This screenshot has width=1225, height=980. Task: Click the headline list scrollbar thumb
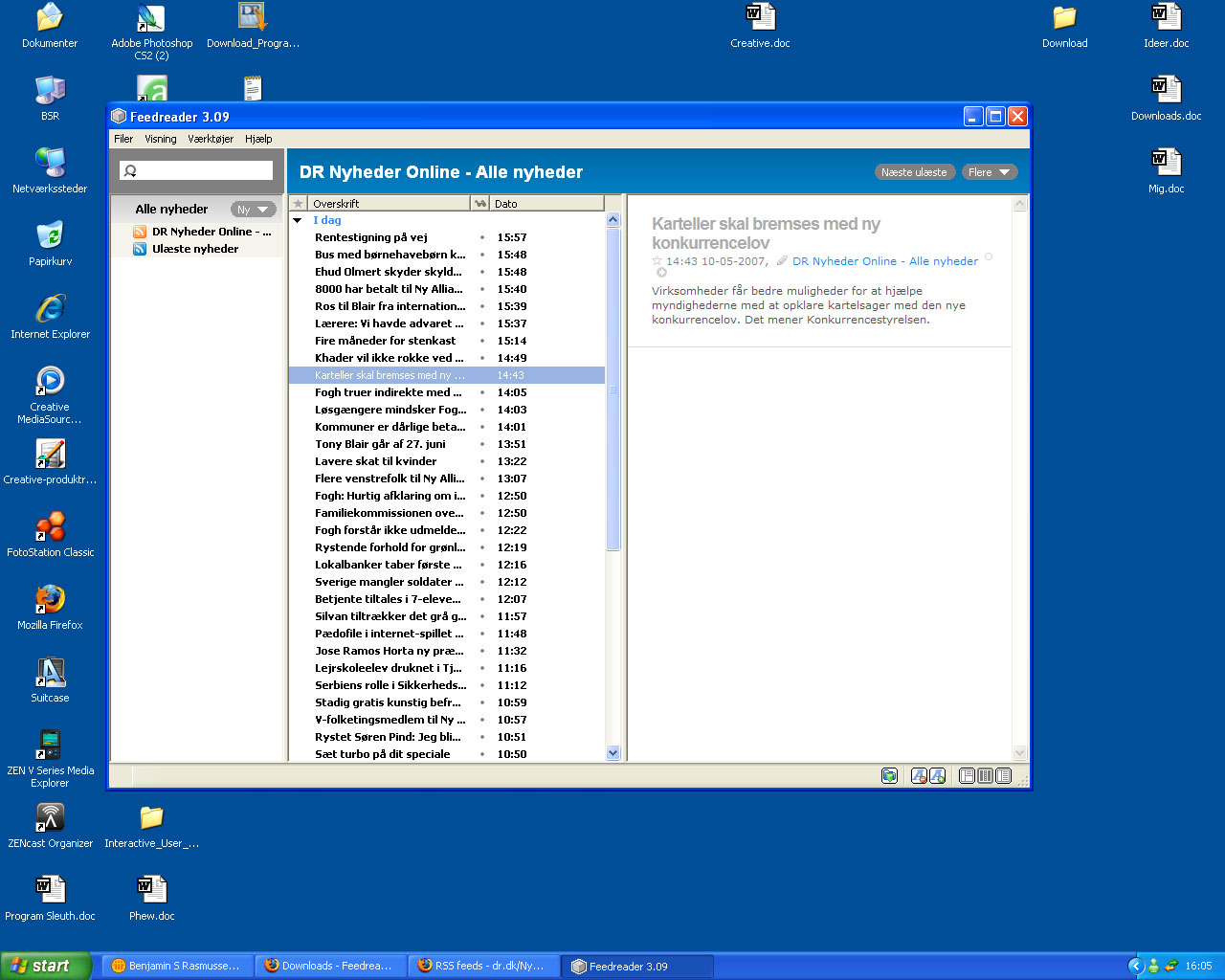tap(613, 390)
